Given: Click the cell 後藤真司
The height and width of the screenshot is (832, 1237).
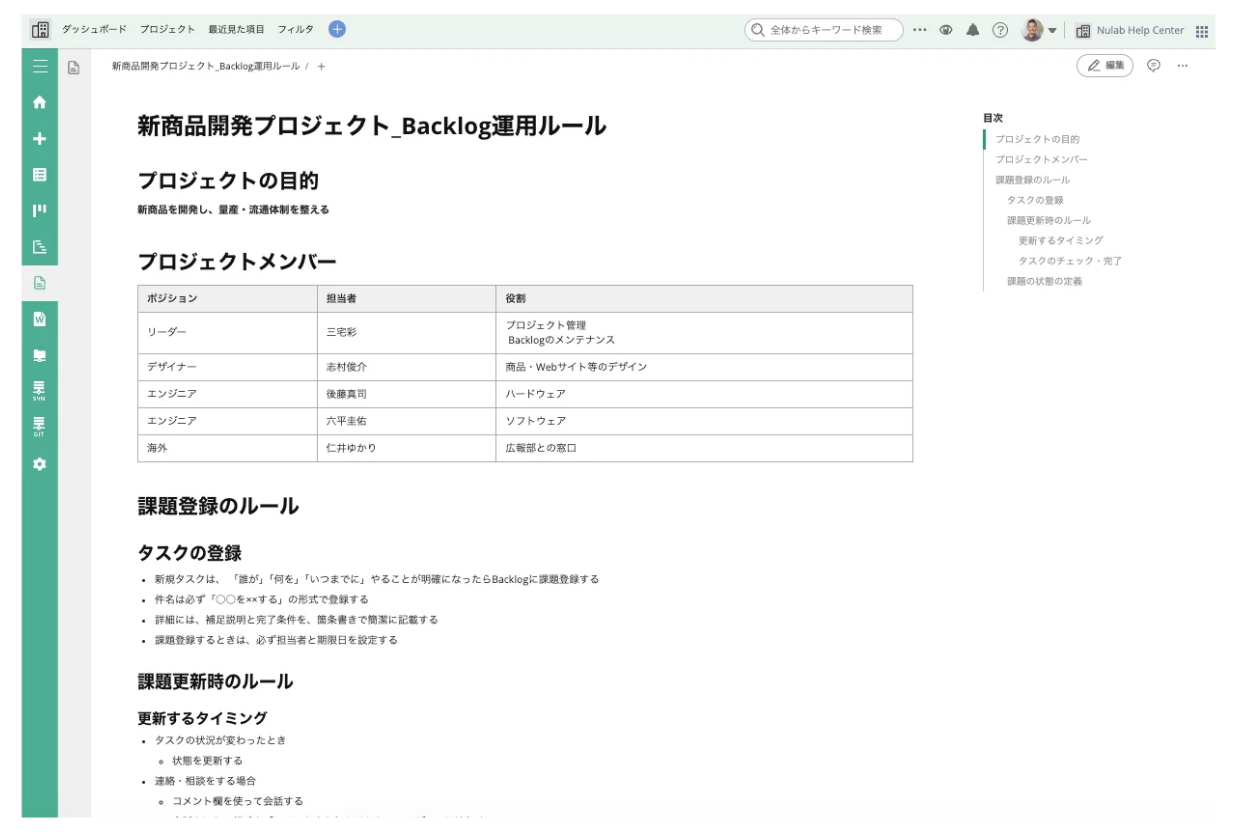Looking at the screenshot, I should coord(406,394).
